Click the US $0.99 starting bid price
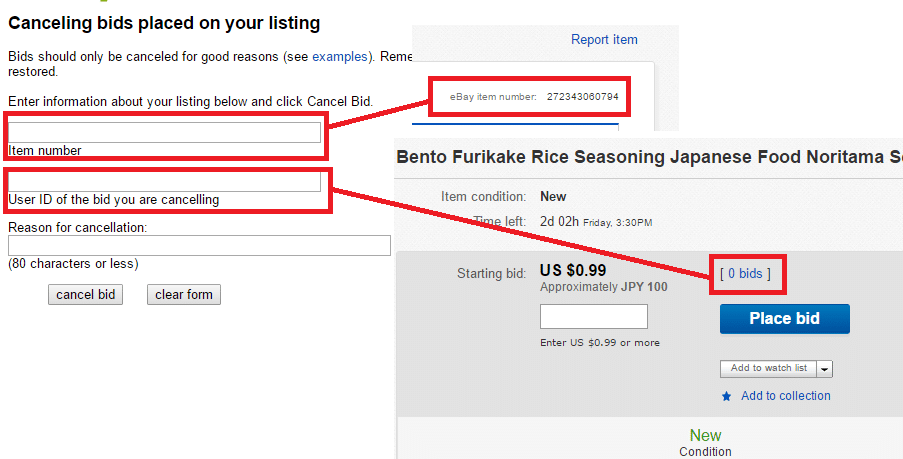 (573, 271)
